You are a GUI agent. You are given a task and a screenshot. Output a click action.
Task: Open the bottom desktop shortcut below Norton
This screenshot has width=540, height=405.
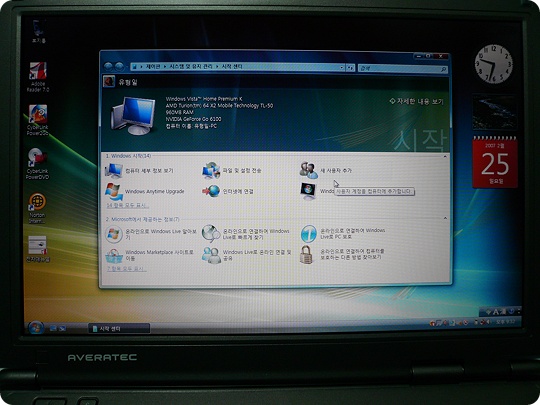38,249
